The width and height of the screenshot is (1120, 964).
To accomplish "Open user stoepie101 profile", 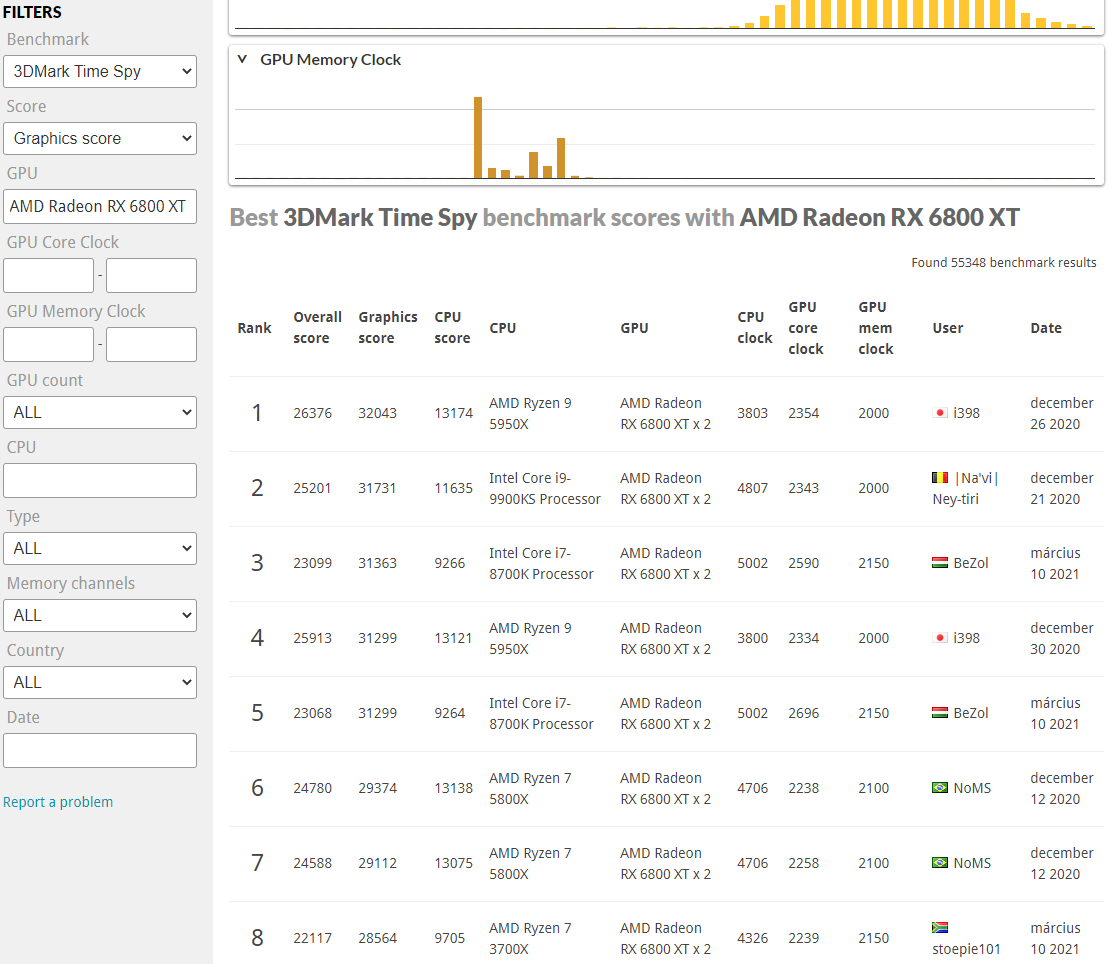I will 966,949.
